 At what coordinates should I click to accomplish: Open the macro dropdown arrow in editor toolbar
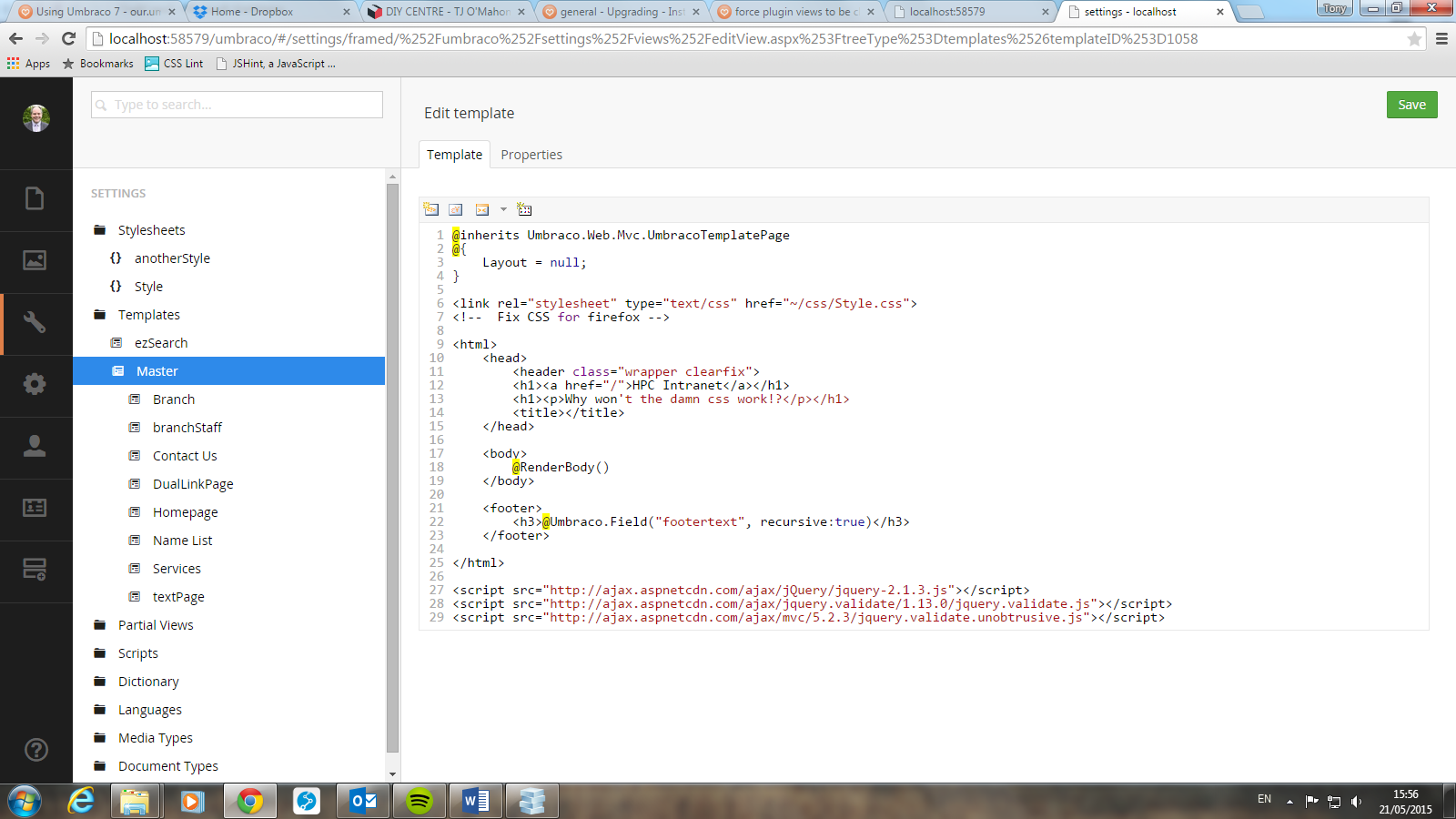click(503, 209)
